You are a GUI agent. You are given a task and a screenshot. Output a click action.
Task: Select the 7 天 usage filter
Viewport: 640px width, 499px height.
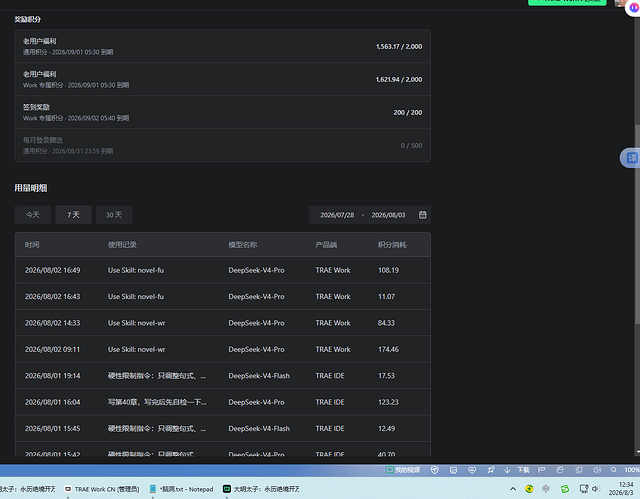coord(73,215)
